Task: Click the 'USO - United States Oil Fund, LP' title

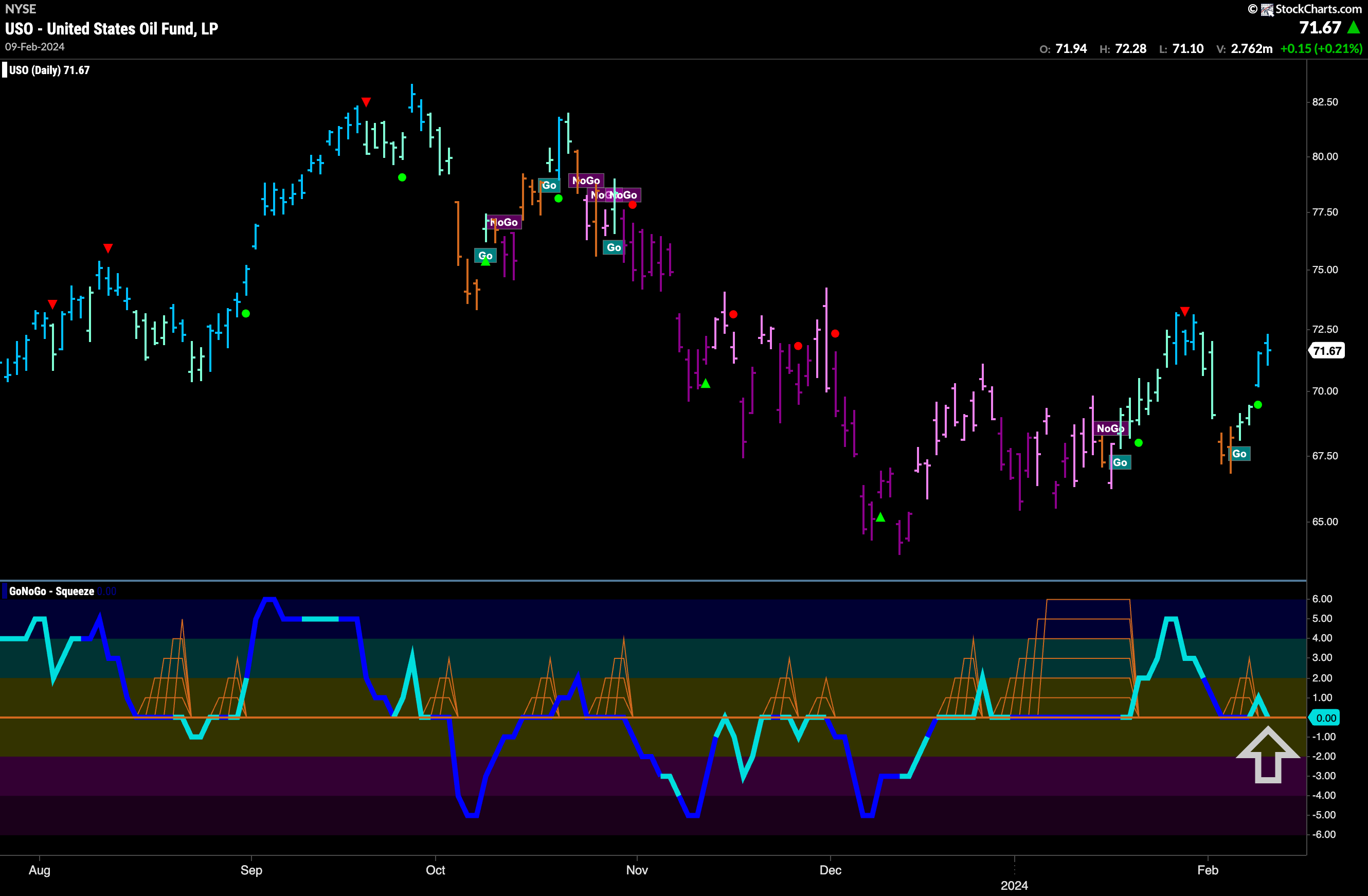Action: (112, 29)
